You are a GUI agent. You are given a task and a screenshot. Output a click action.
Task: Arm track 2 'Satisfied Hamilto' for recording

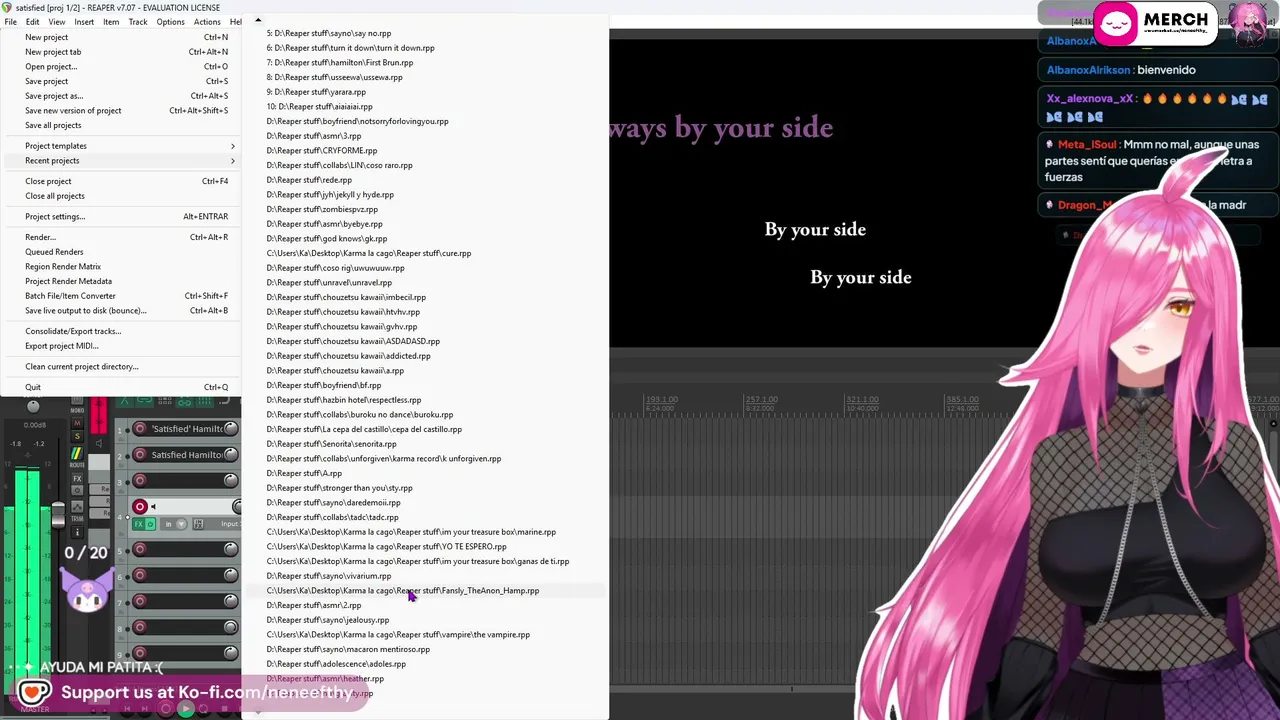pyautogui.click(x=140, y=455)
